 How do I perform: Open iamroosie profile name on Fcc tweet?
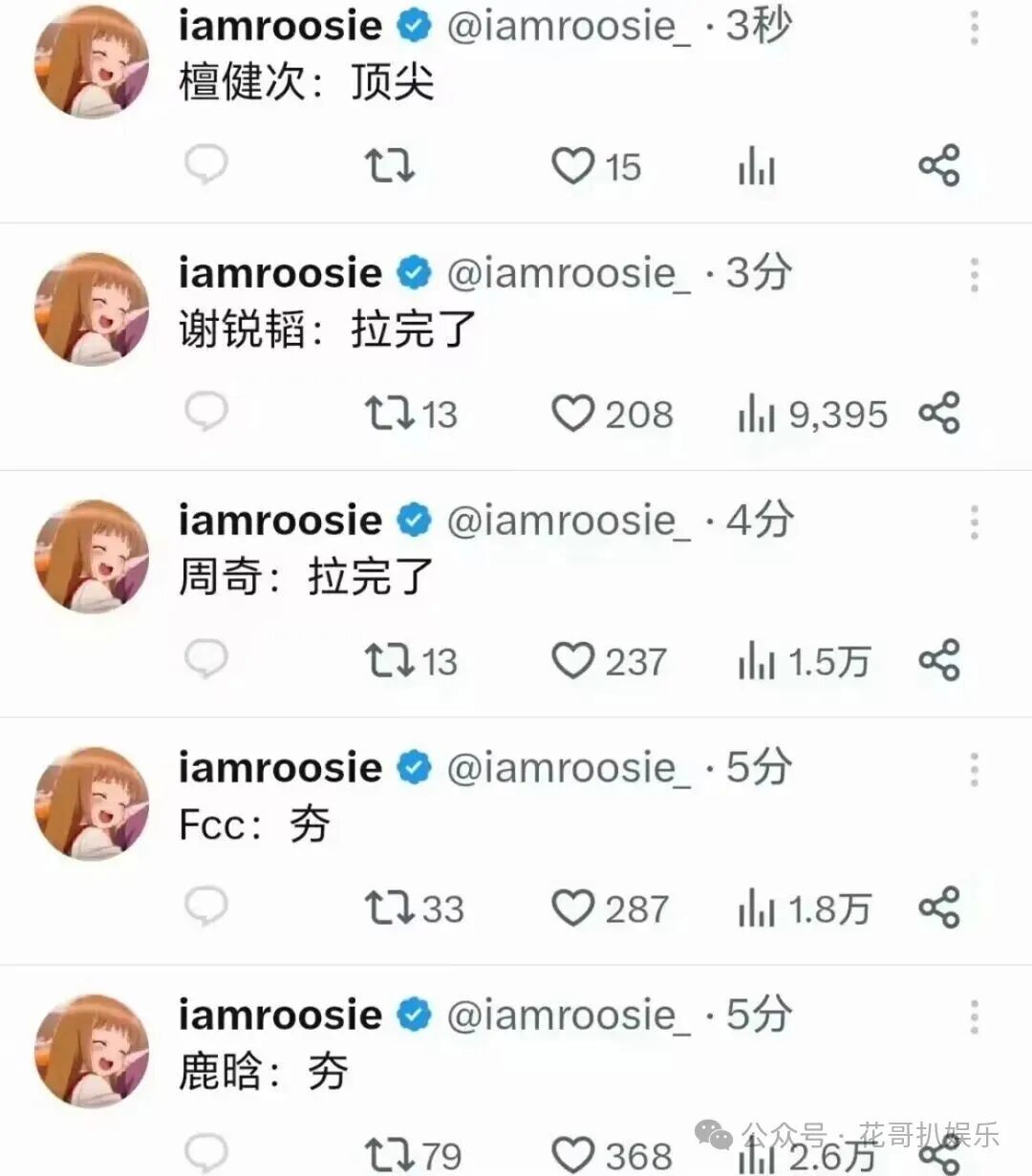click(280, 767)
